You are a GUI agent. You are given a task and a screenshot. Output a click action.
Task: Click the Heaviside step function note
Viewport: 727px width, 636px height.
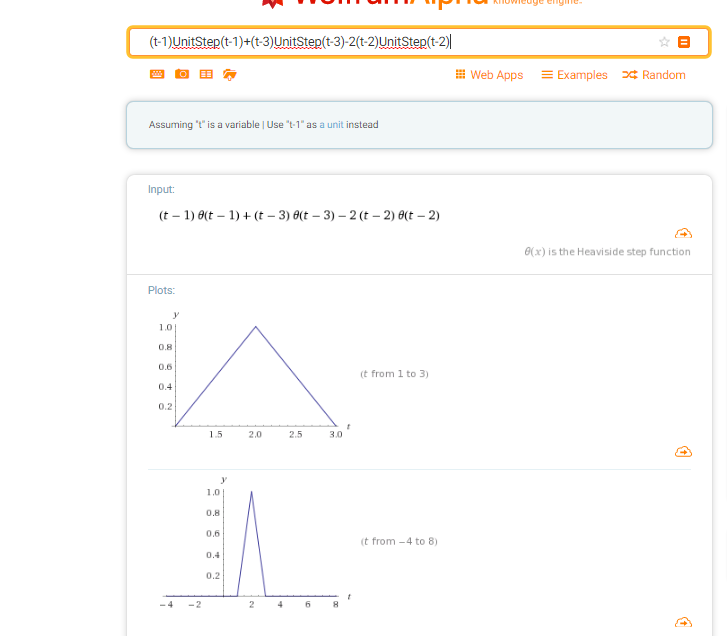607,252
